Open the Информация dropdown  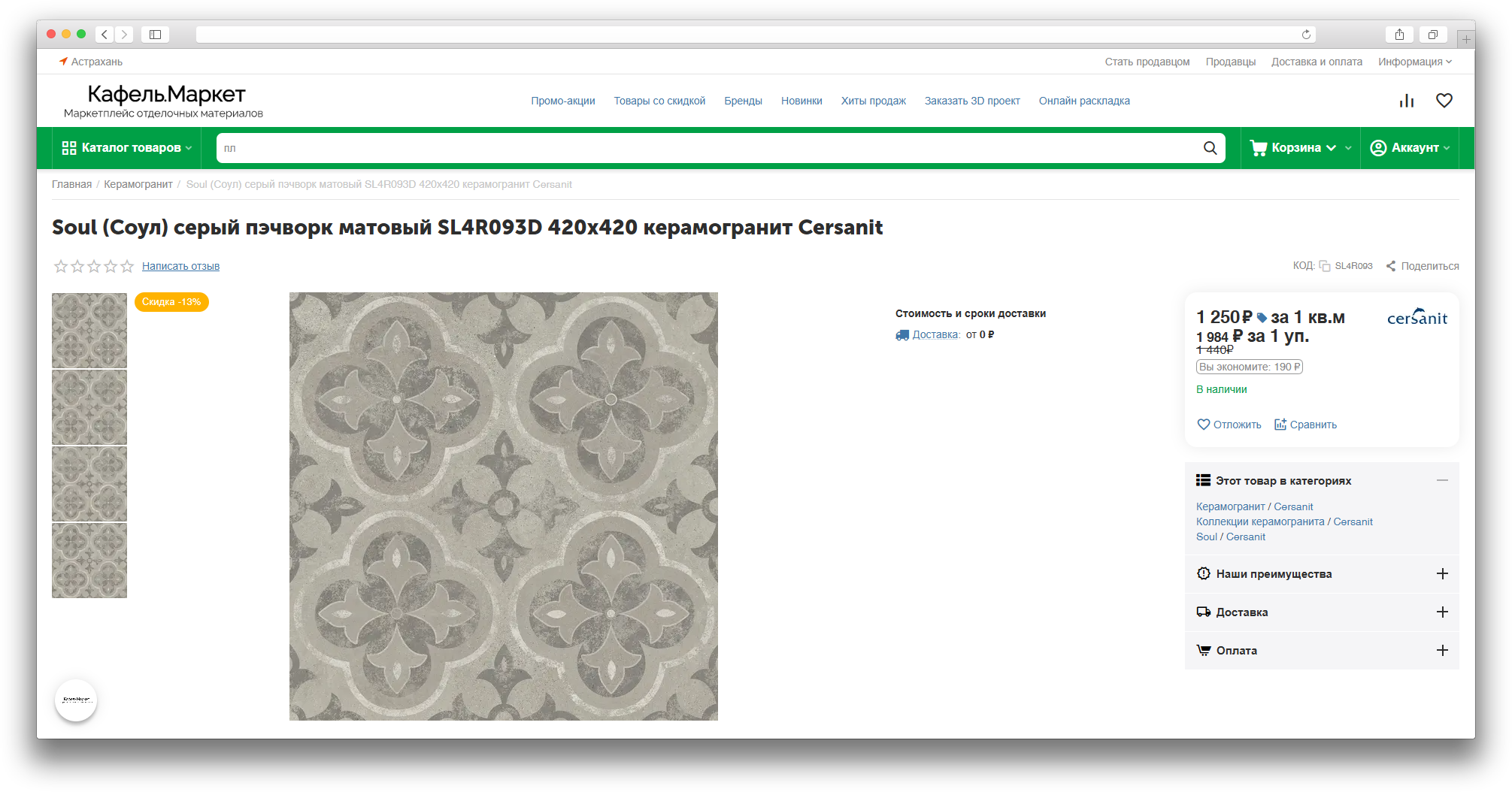[1414, 62]
